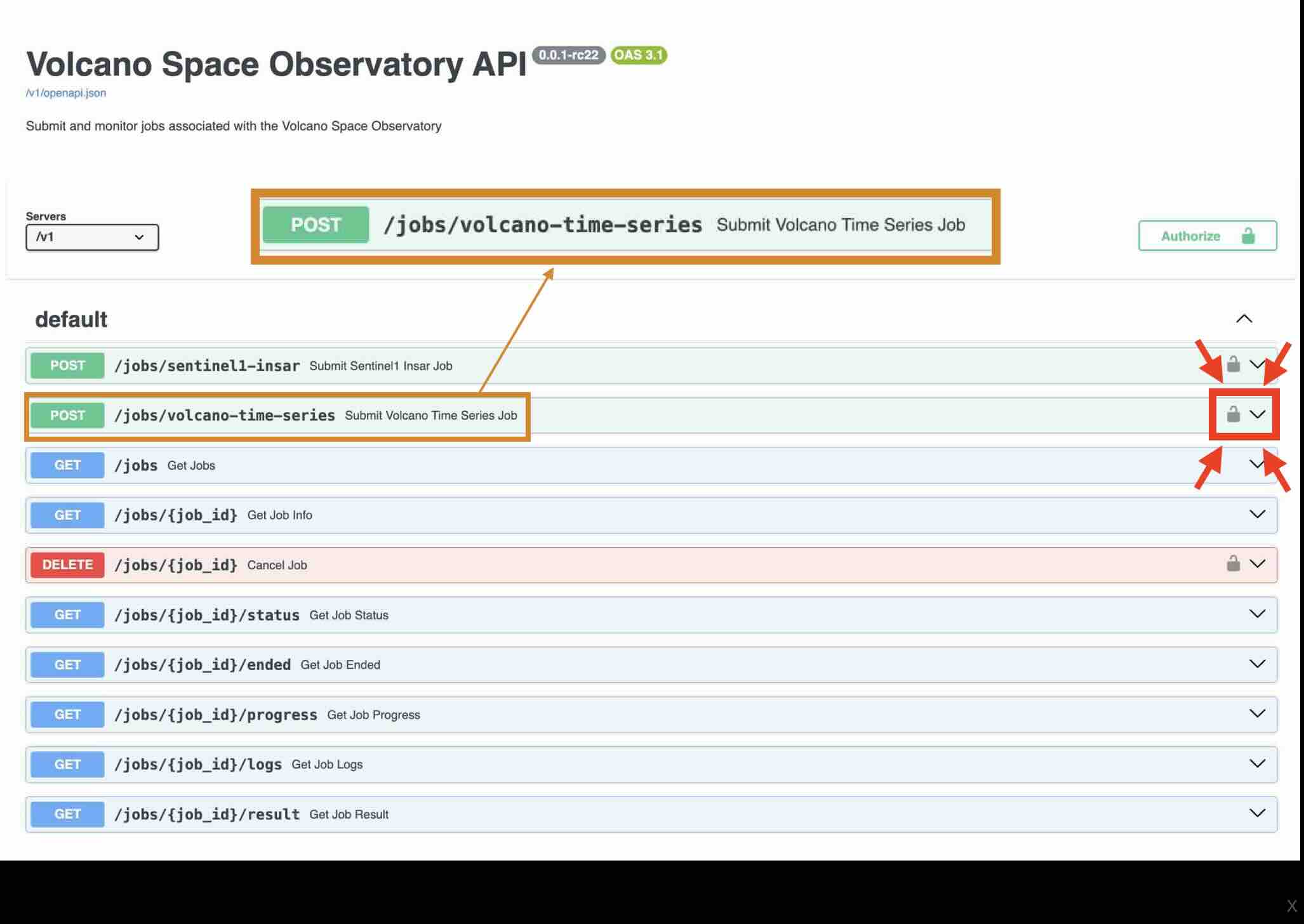Open the /jobs/{job_id}/progress endpoint row
This screenshot has height=924, width=1304.
(215, 715)
